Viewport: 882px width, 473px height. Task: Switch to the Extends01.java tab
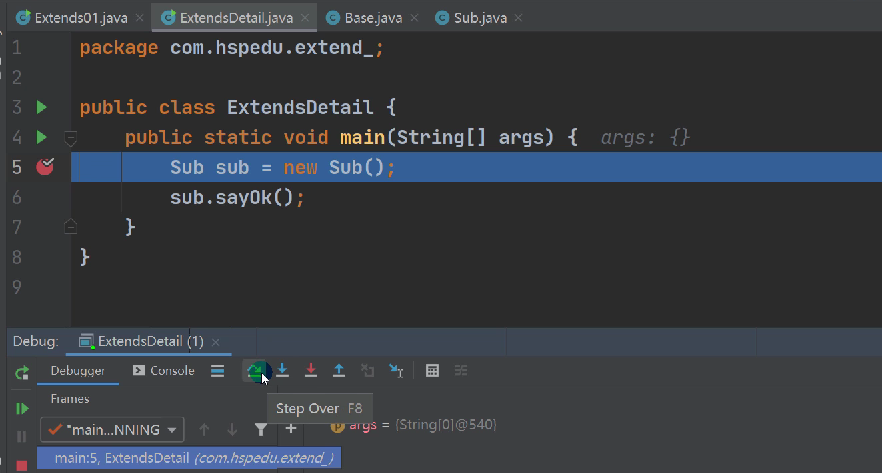tap(80, 18)
